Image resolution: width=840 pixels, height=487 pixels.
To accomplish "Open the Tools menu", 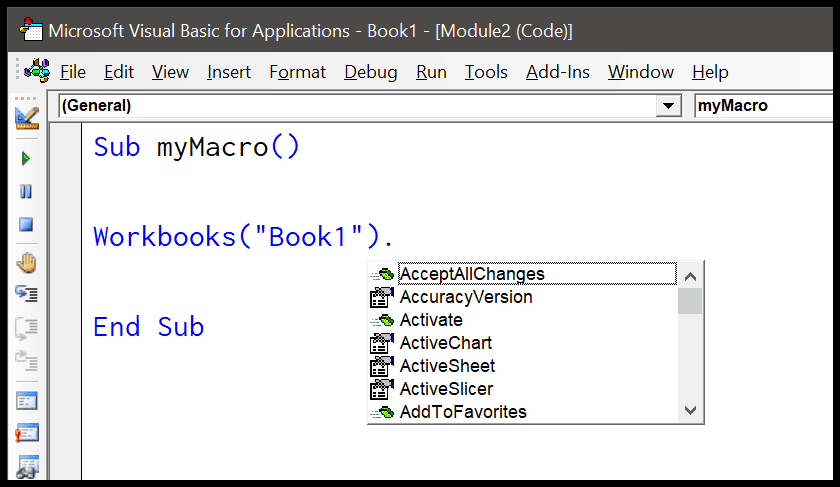I will [x=486, y=72].
